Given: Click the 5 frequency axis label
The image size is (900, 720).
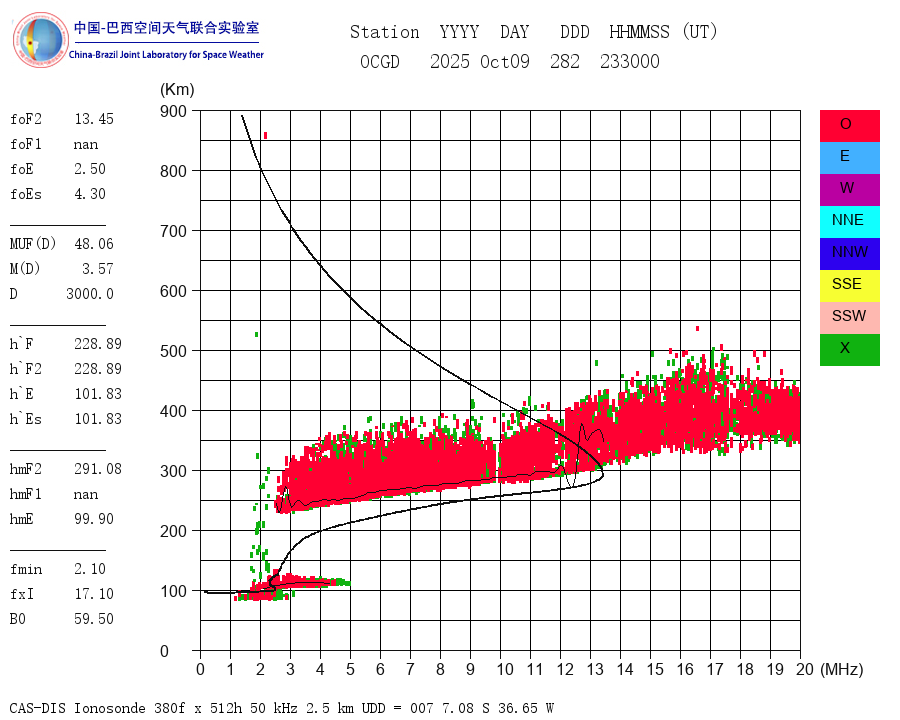Looking at the screenshot, I should click(350, 669).
